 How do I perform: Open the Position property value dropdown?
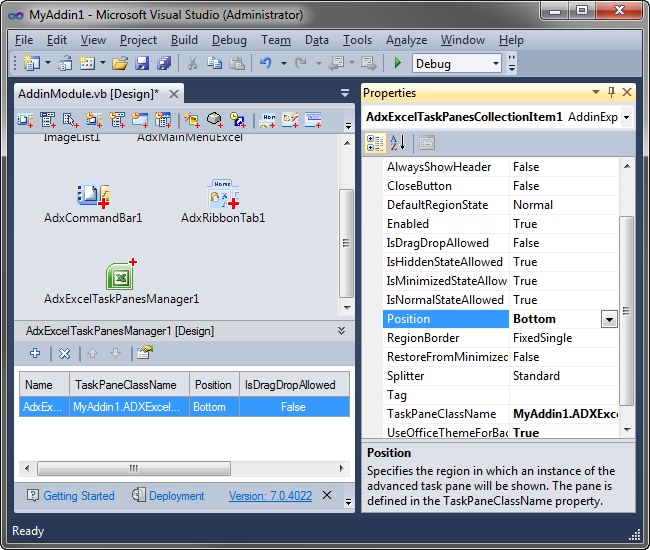pyautogui.click(x=609, y=319)
